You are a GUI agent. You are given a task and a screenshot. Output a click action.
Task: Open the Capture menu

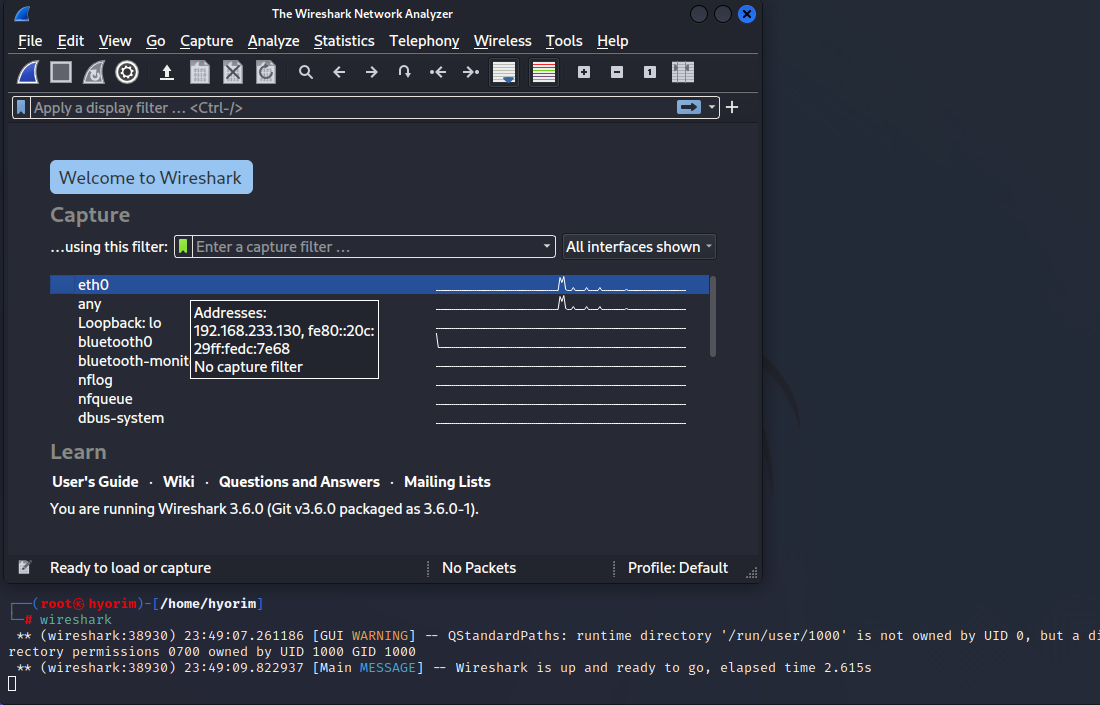pyautogui.click(x=206, y=41)
